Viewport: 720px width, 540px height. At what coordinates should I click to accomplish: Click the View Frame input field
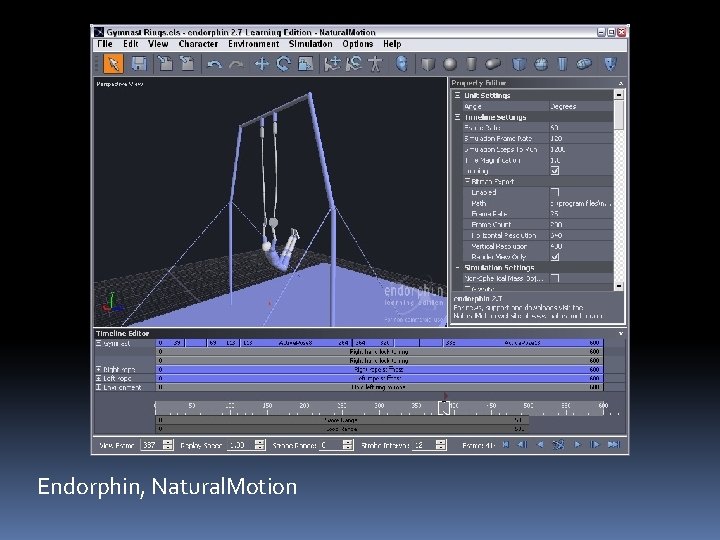tap(151, 444)
